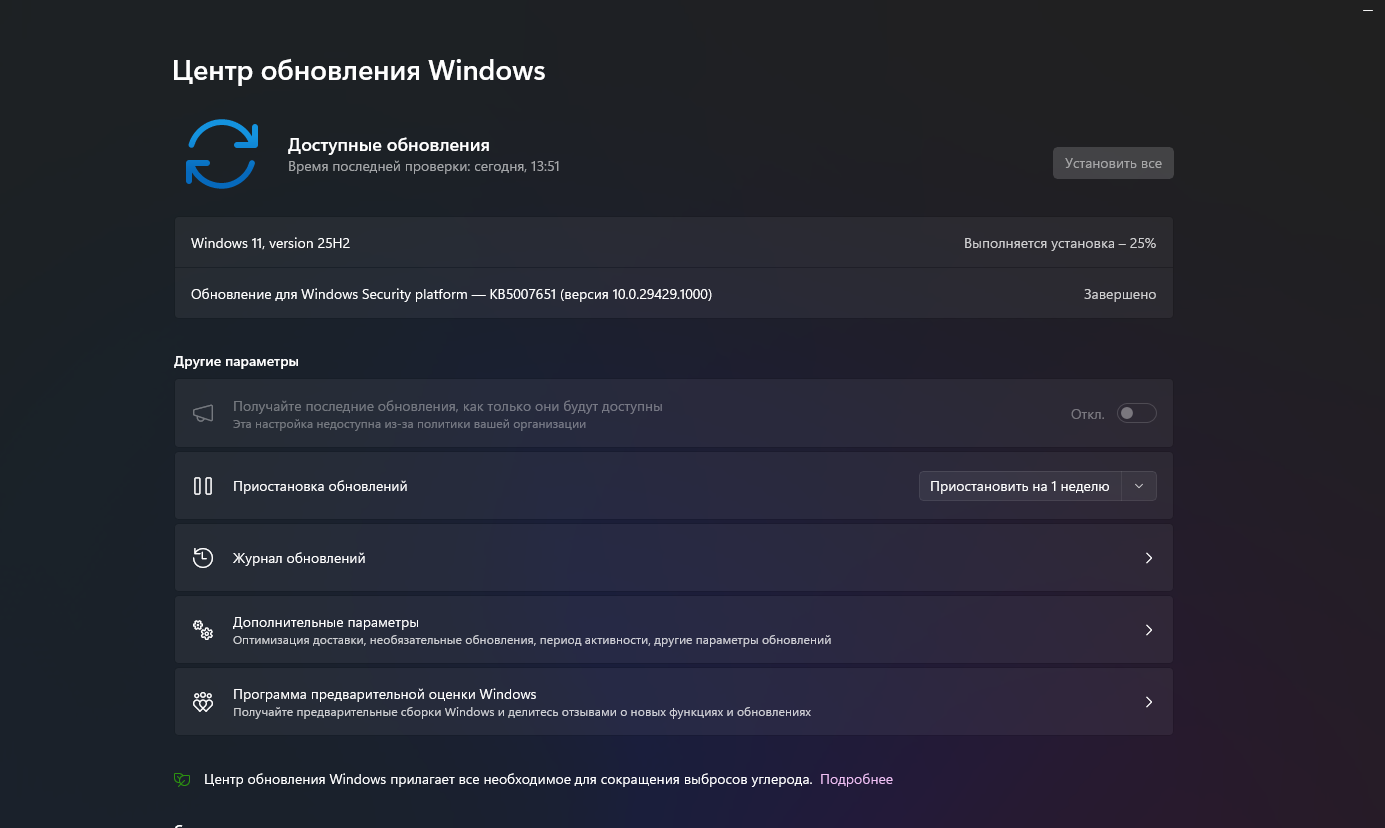
Task: Expand Журнал обновлений with its right chevron
Action: click(x=1149, y=558)
